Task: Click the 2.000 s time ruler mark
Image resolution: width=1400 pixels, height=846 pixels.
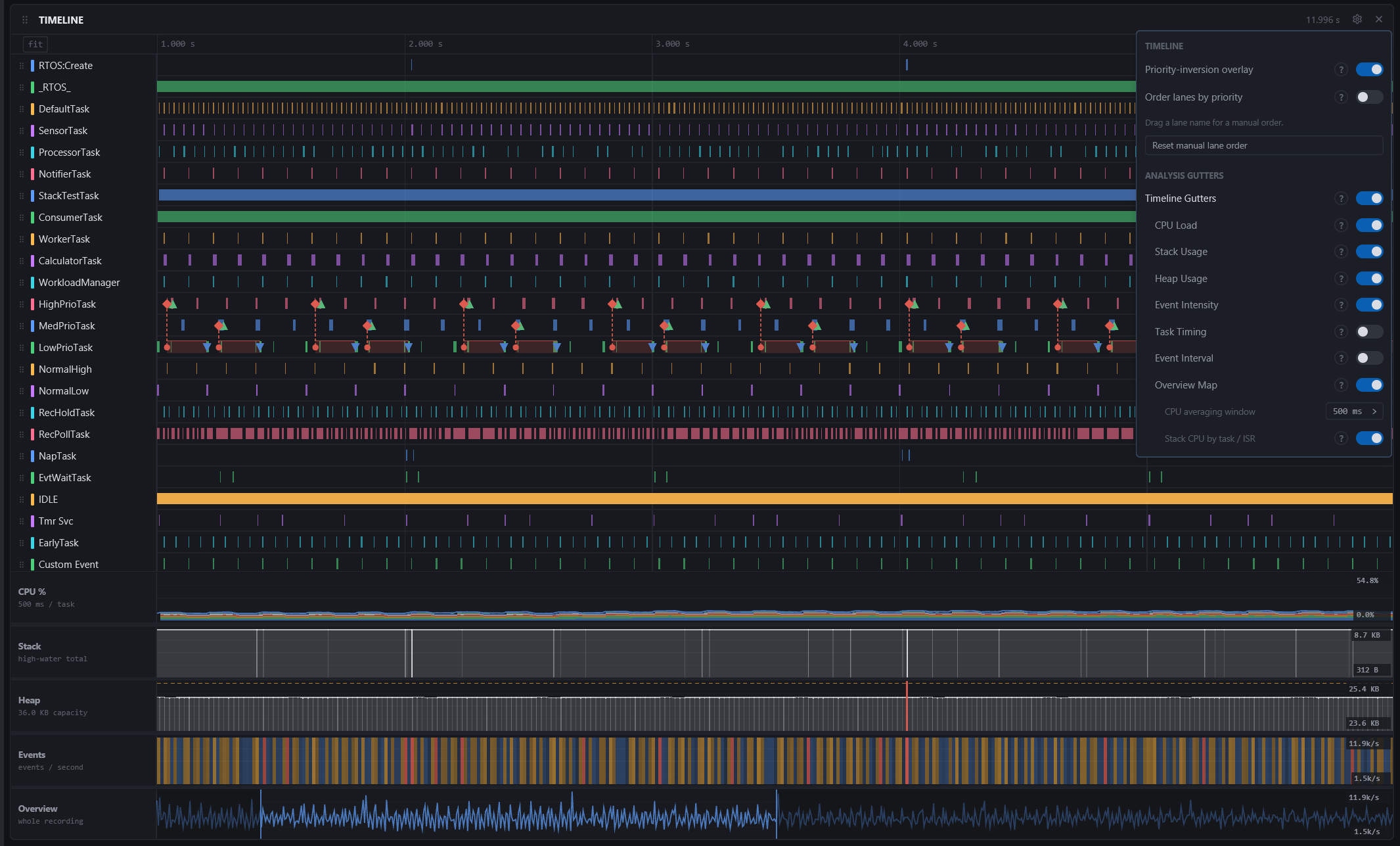Action: click(425, 44)
